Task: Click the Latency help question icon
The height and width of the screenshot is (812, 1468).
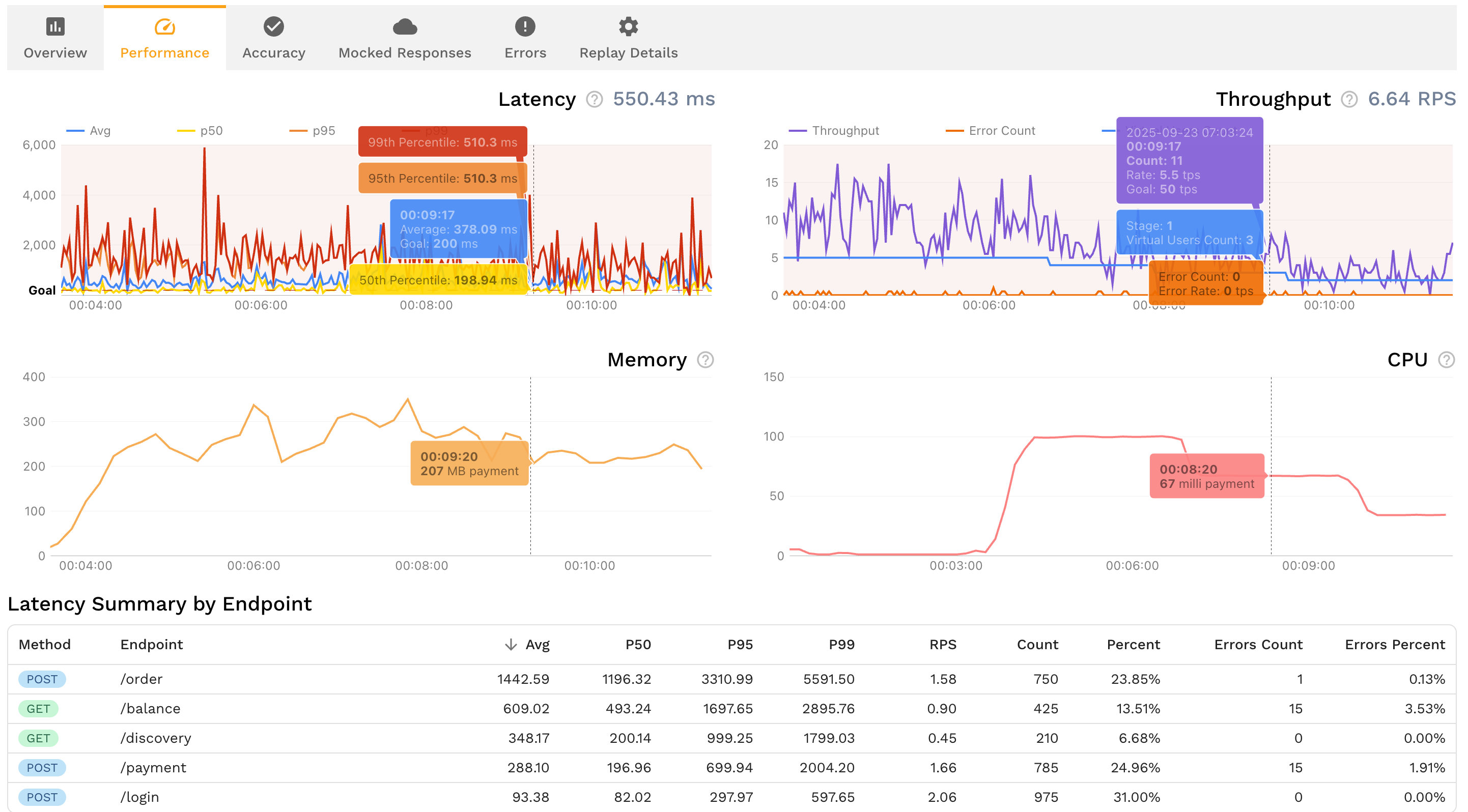Action: 595,100
